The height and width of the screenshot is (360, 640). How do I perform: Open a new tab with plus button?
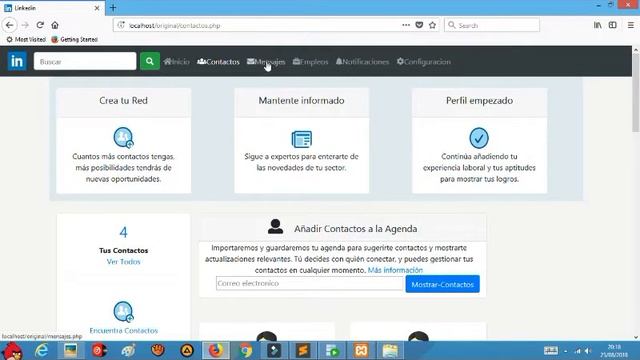pos(113,8)
